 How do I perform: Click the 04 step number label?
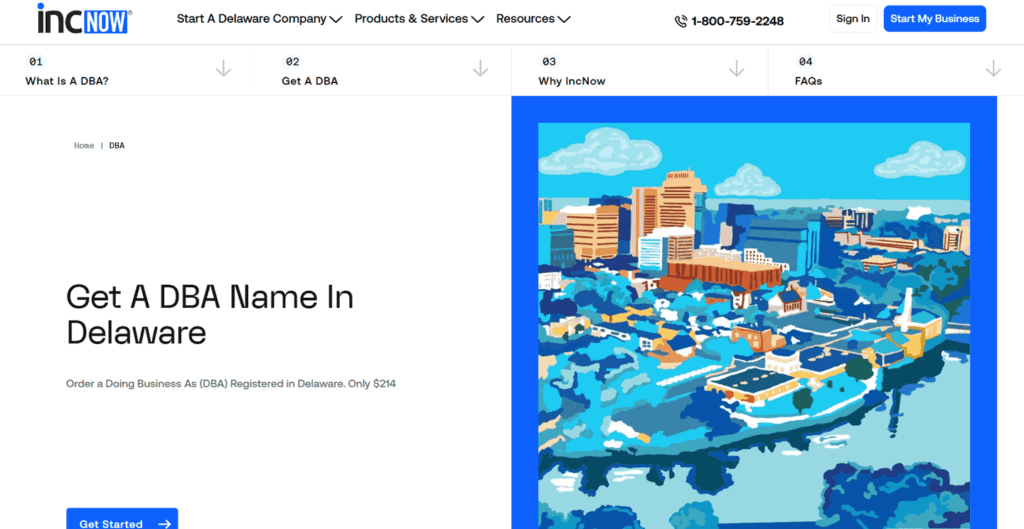pos(806,61)
